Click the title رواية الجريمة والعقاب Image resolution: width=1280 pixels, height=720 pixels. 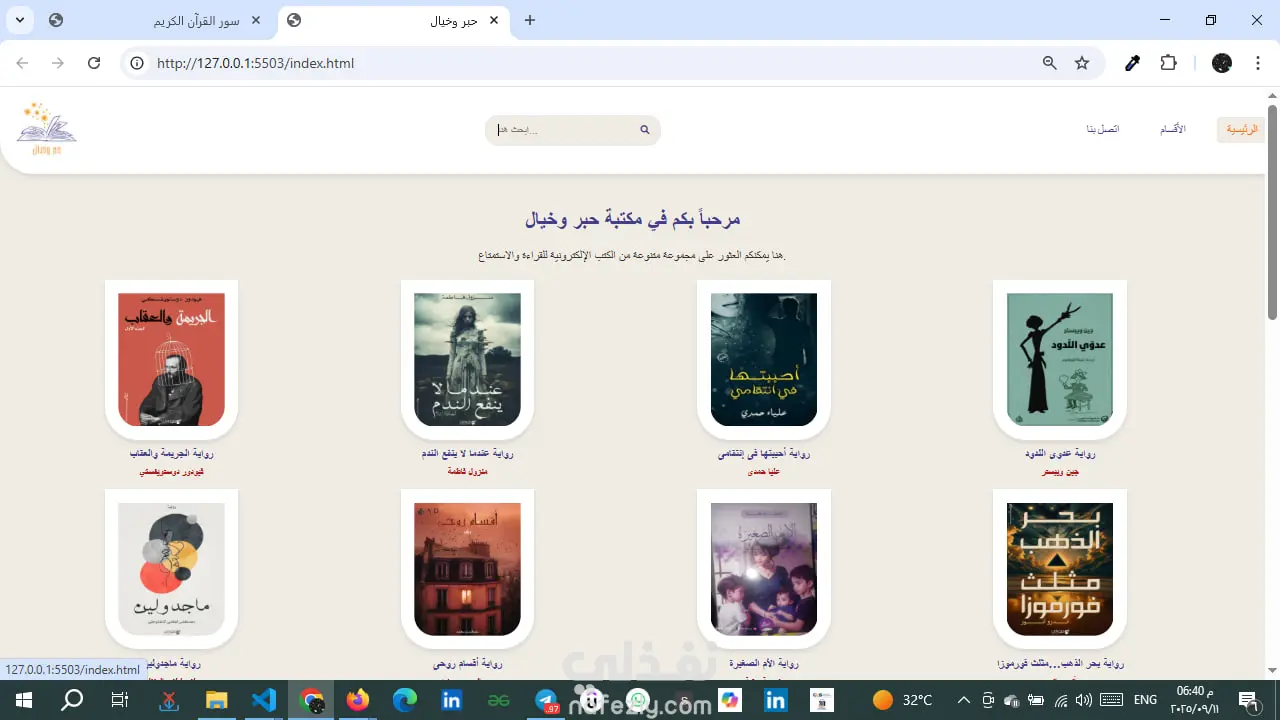coord(171,454)
